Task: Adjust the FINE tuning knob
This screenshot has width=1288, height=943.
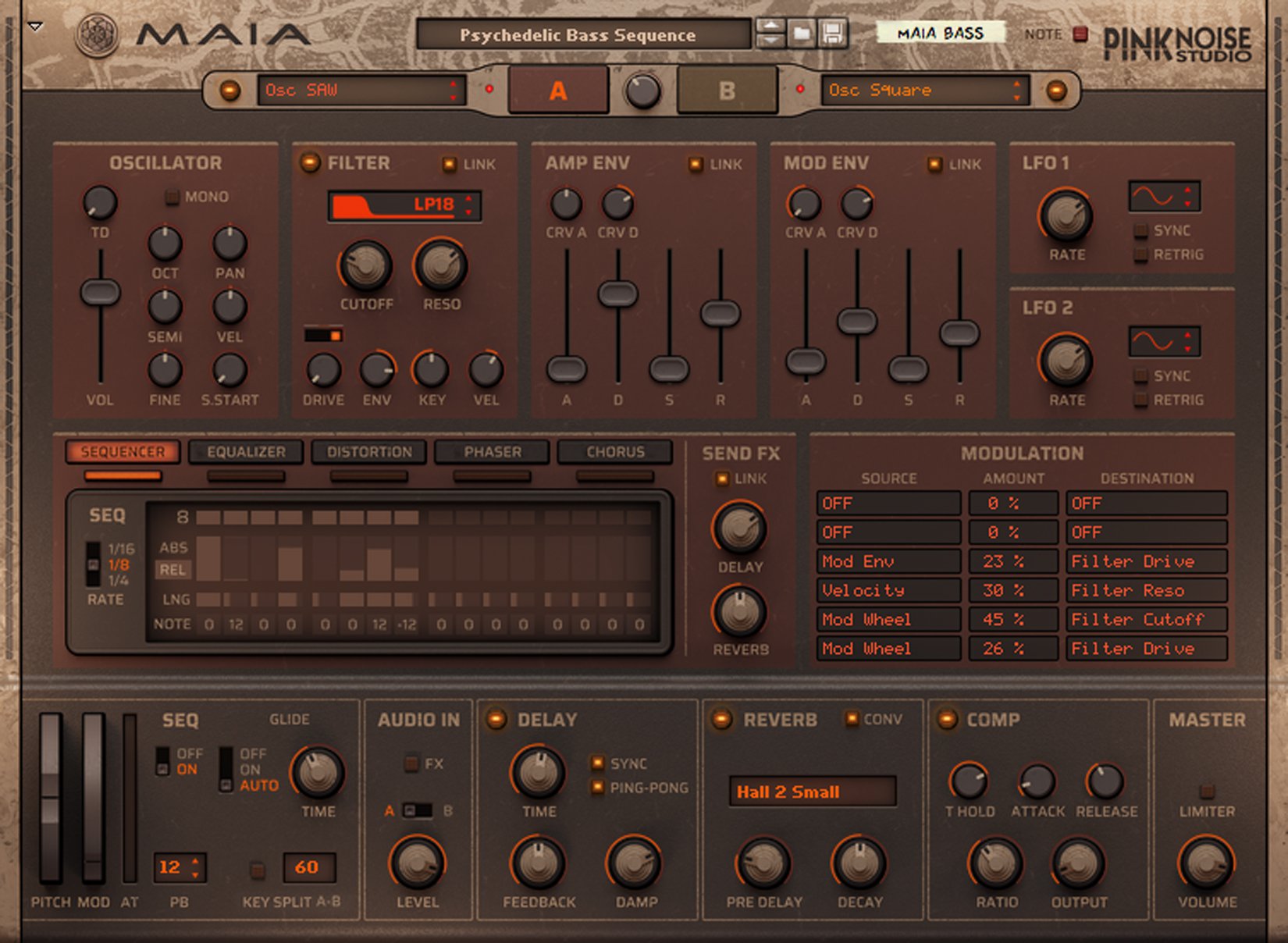Action: pyautogui.click(x=165, y=370)
